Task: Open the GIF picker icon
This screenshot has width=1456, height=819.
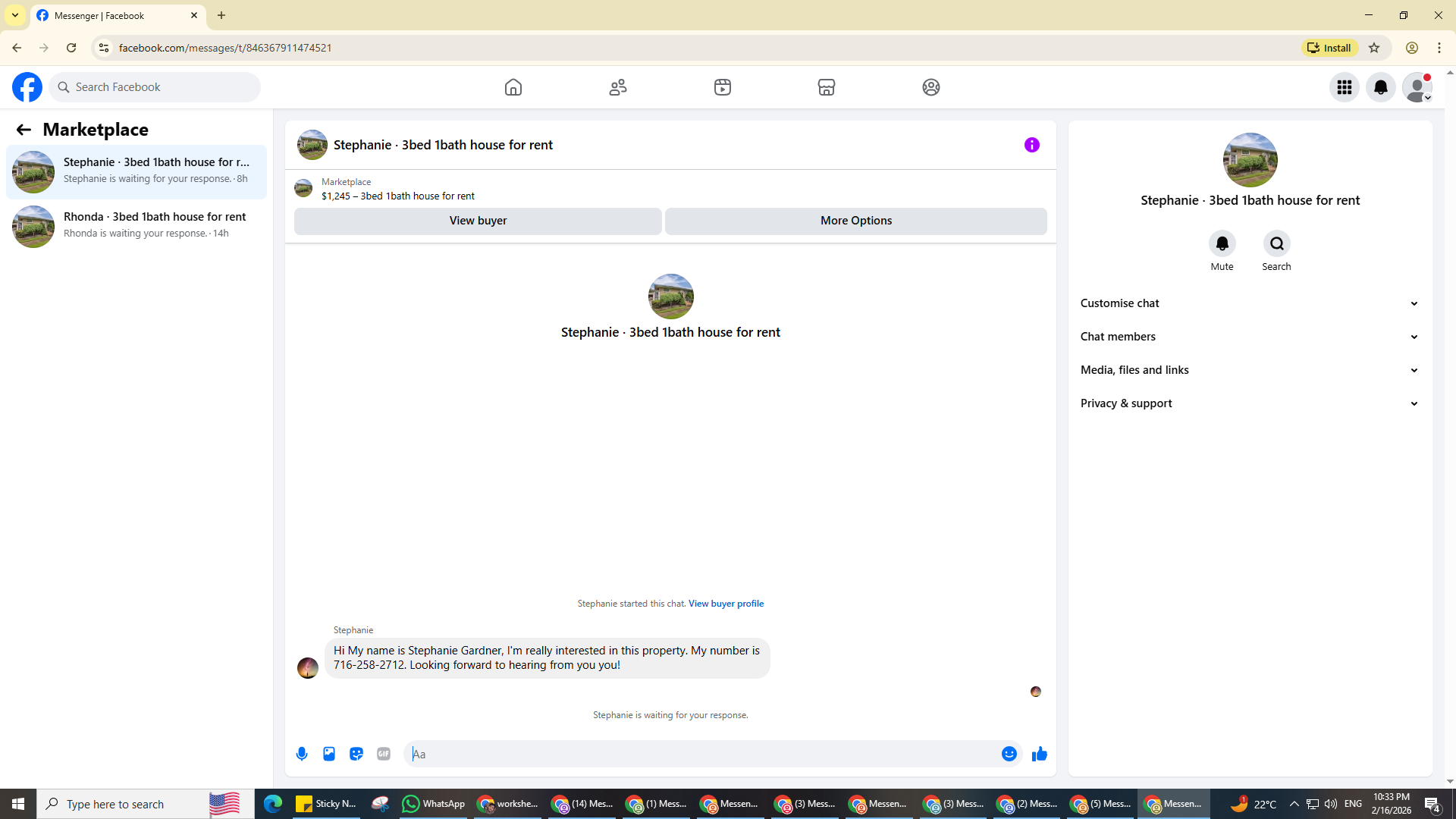Action: pyautogui.click(x=384, y=754)
